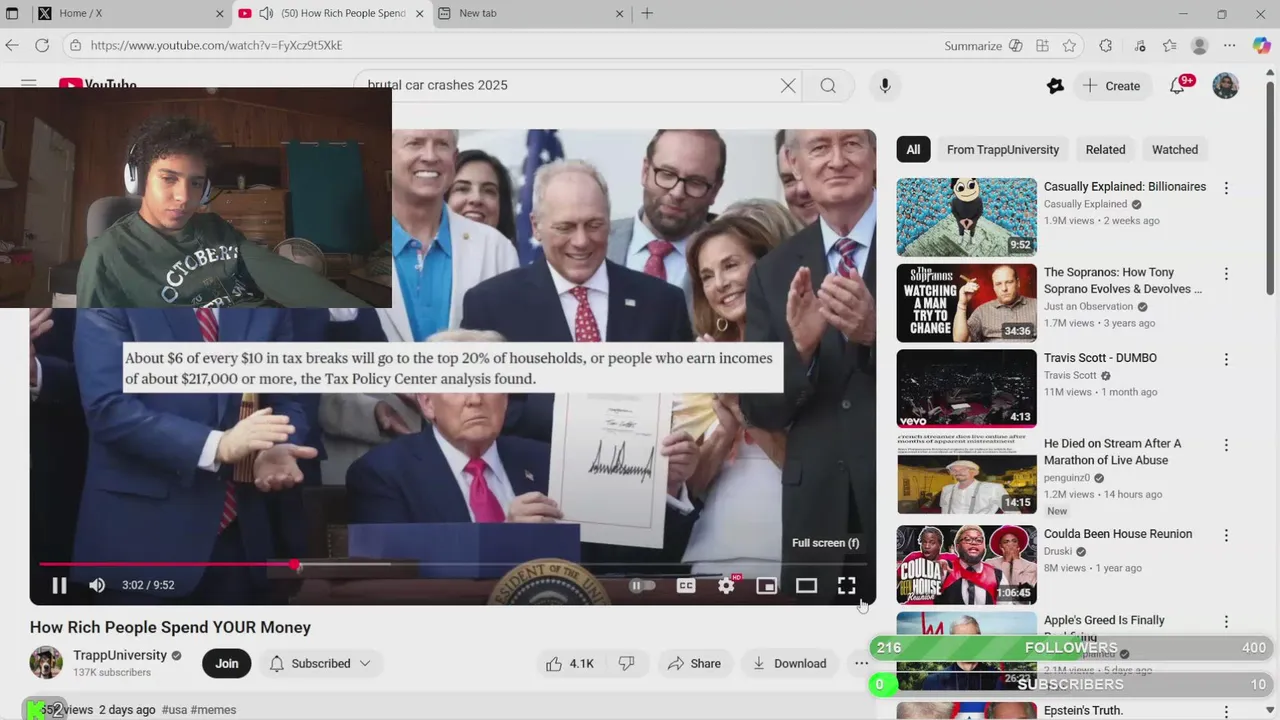Screen dimensions: 1280x720
Task: Open TrappUniversity channel avatar
Action: [46, 663]
